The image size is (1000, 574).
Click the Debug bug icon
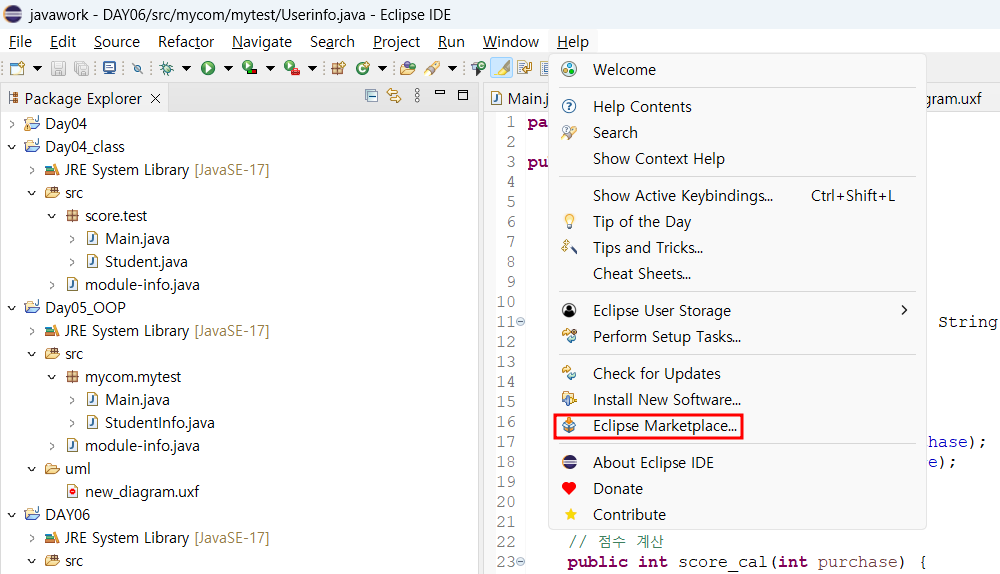166,68
